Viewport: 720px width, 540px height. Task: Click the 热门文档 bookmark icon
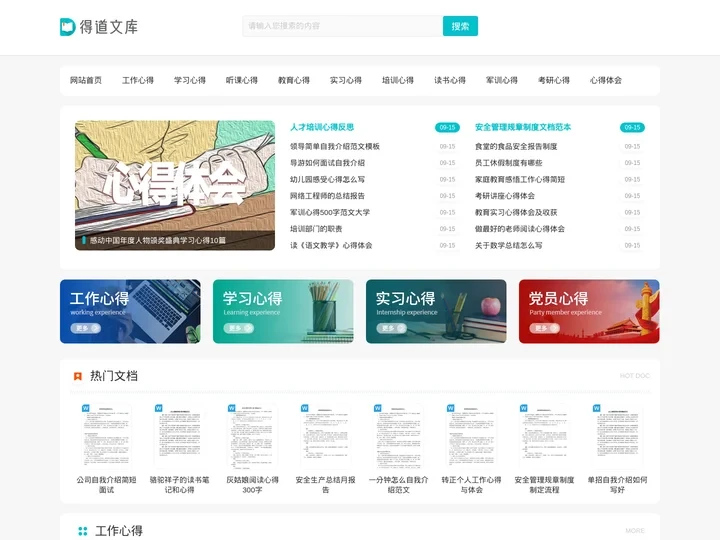click(78, 376)
